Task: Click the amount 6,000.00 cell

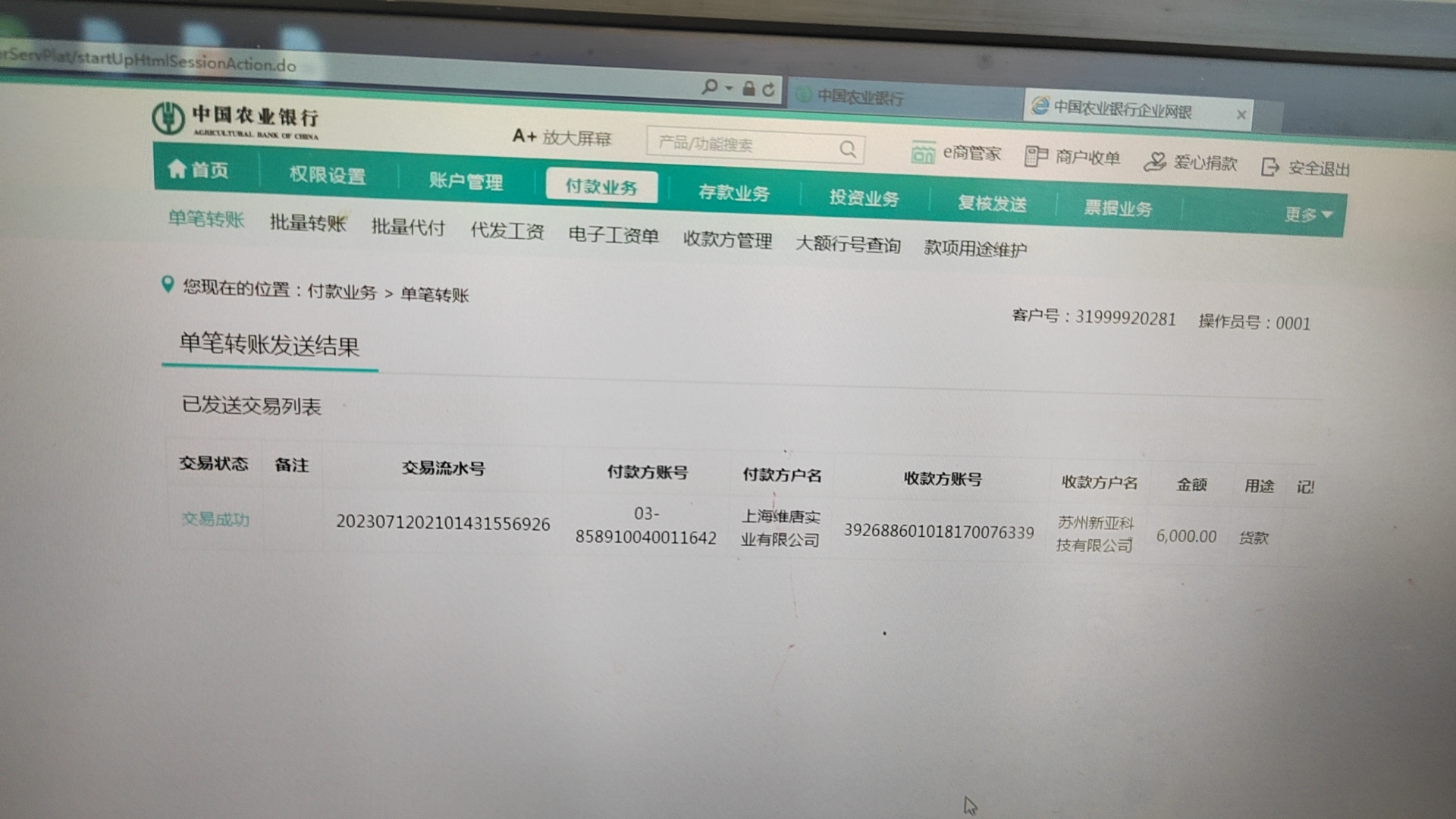Action: point(1186,536)
